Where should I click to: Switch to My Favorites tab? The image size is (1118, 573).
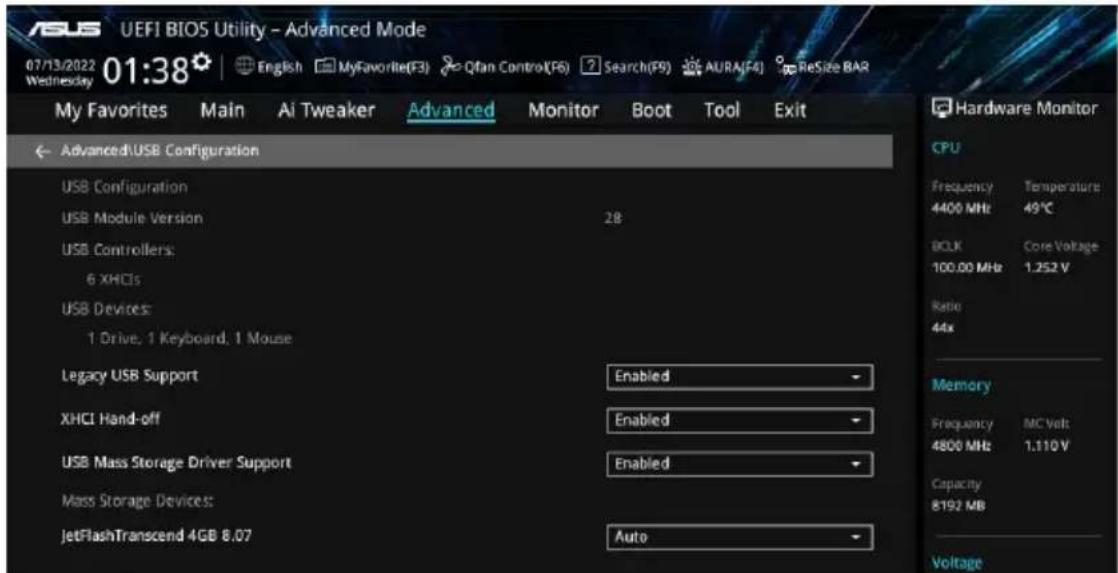[111, 110]
